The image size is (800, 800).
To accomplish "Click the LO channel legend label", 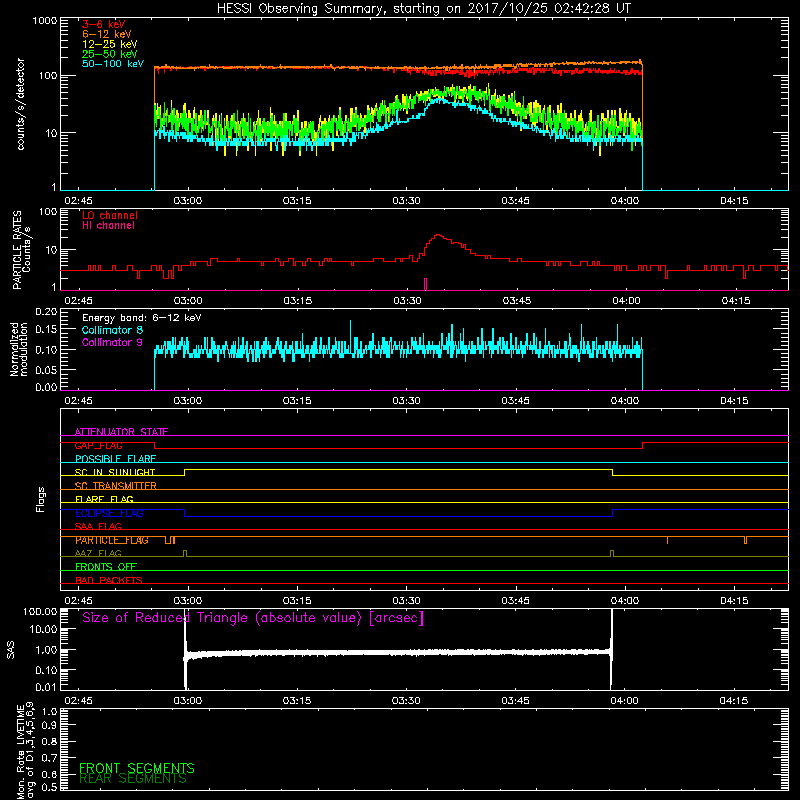I will click(110, 215).
